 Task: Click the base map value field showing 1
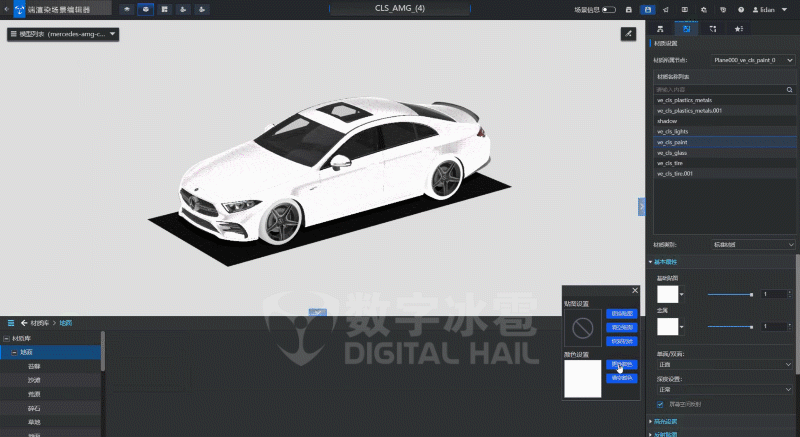pos(774,294)
